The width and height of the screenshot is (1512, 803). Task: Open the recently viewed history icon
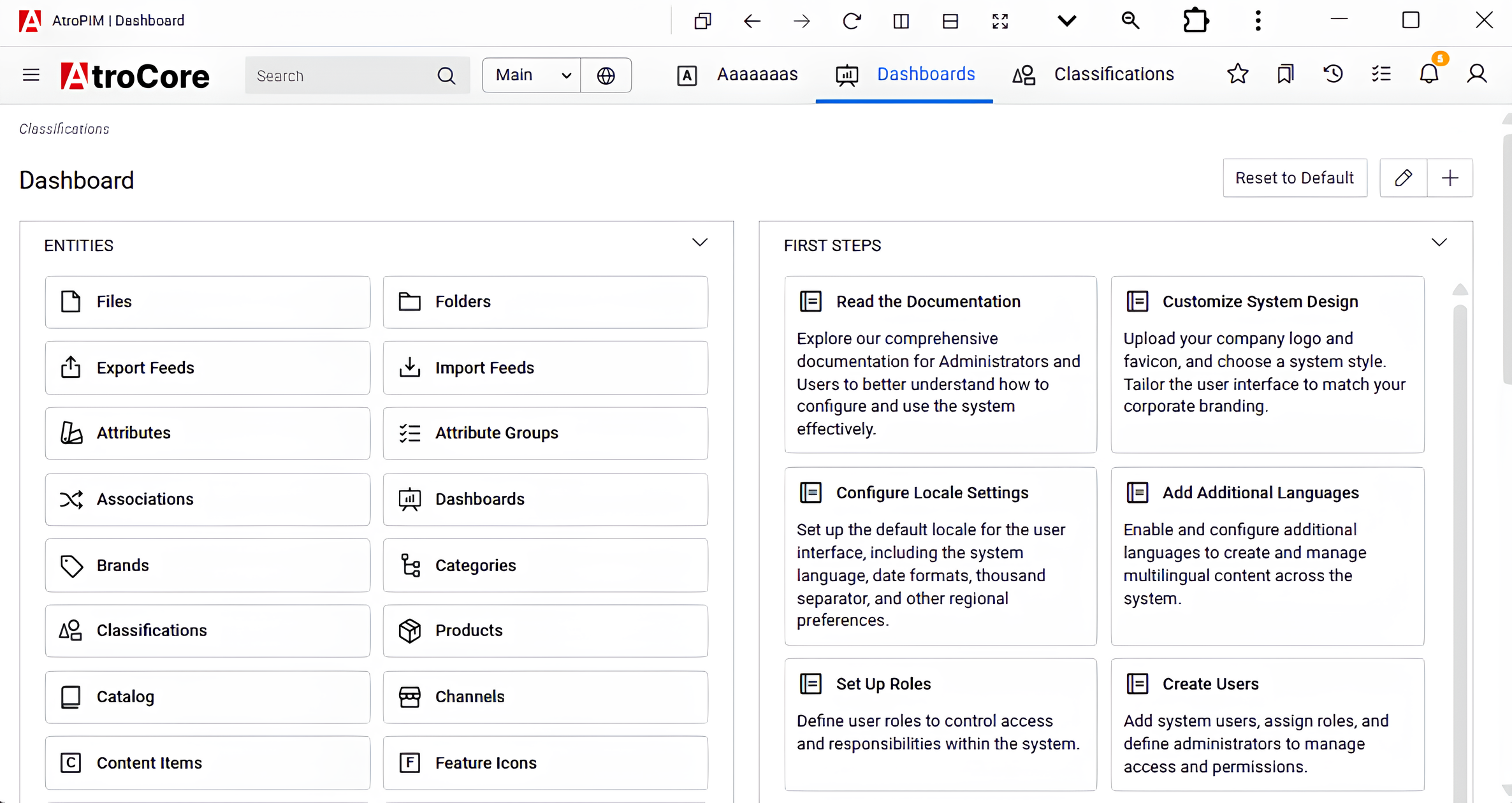point(1333,74)
